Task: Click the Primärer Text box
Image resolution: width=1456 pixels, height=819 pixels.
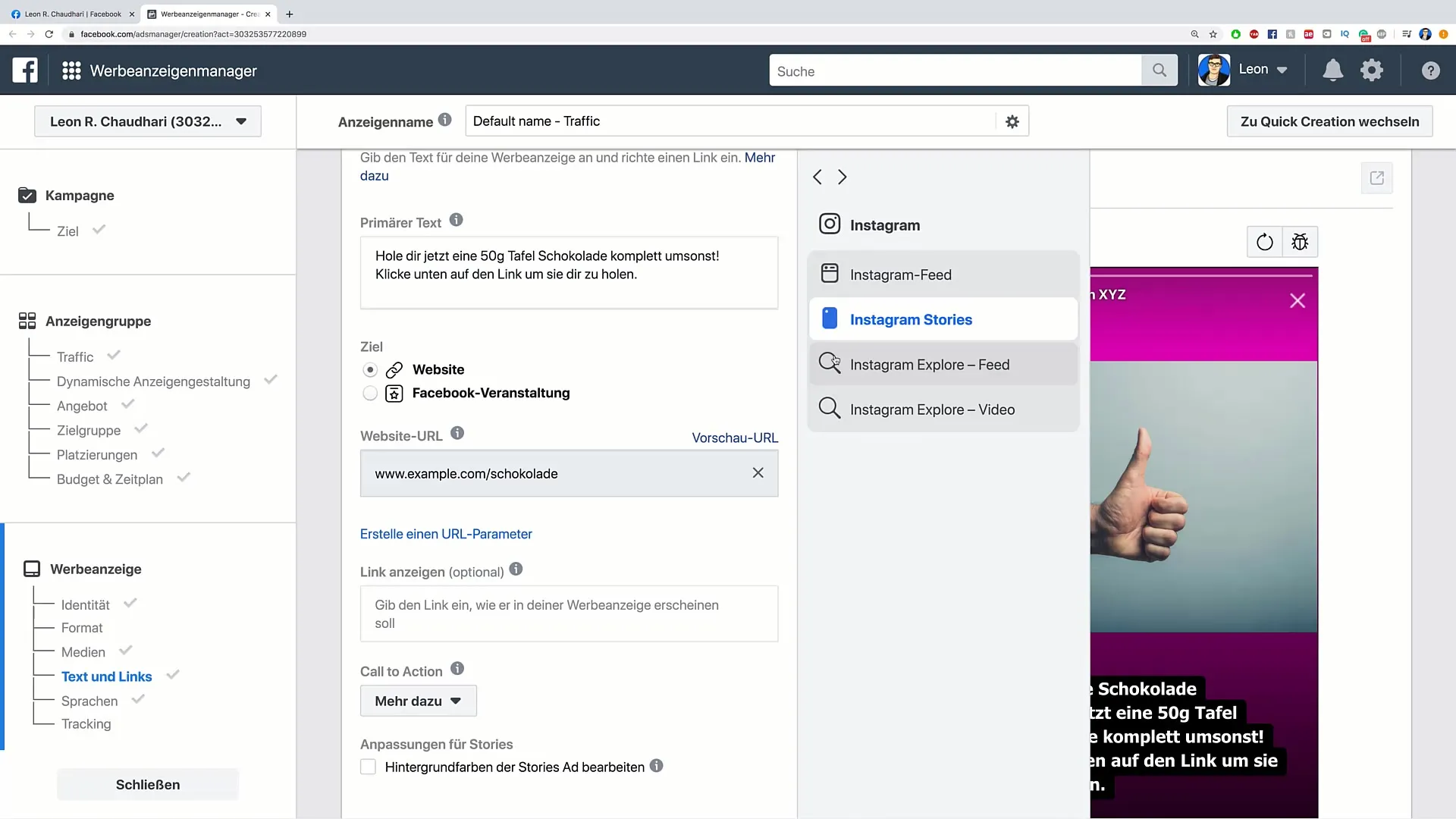Action: coord(569,272)
